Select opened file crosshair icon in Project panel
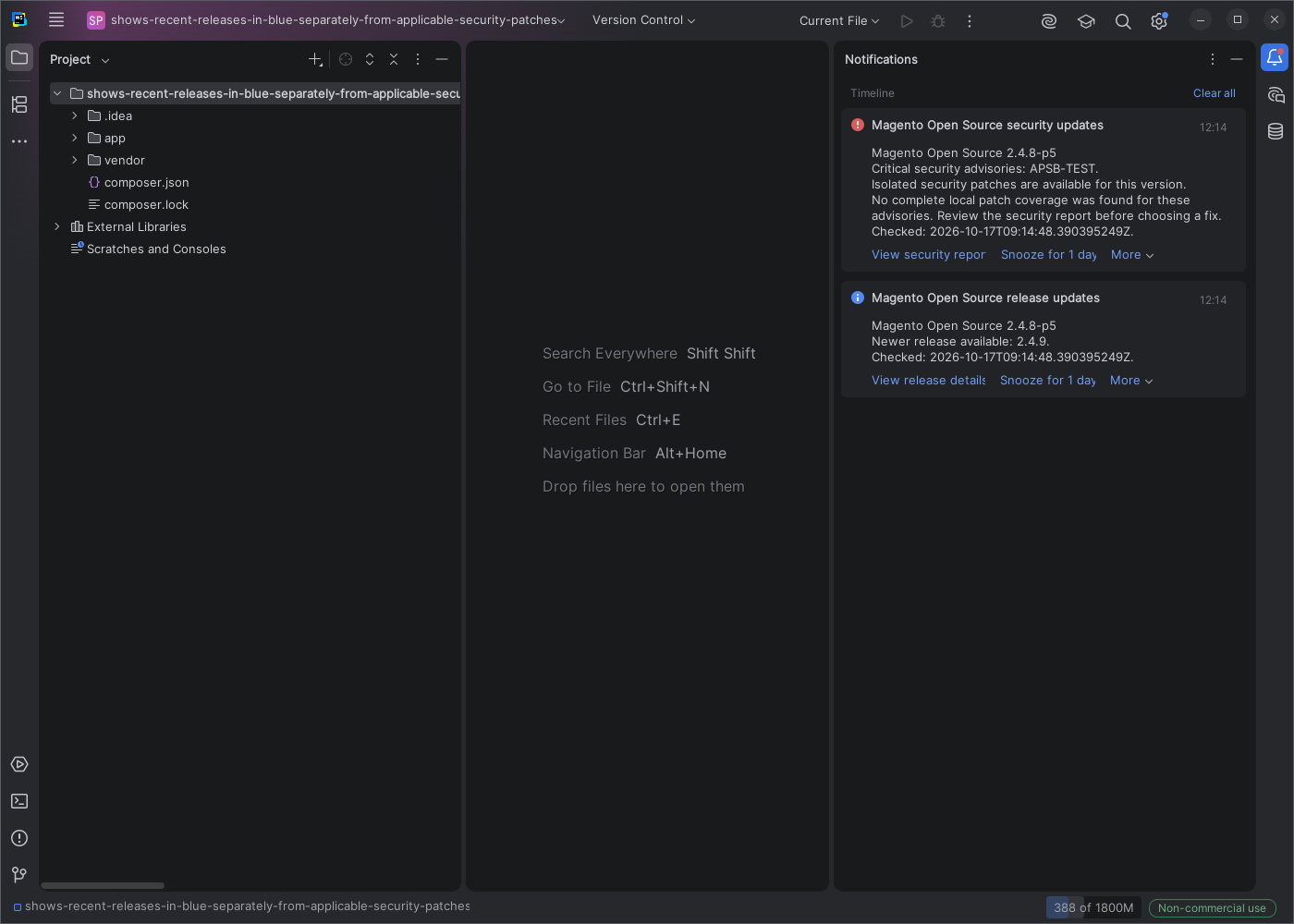This screenshot has height=924, width=1294. click(x=346, y=59)
